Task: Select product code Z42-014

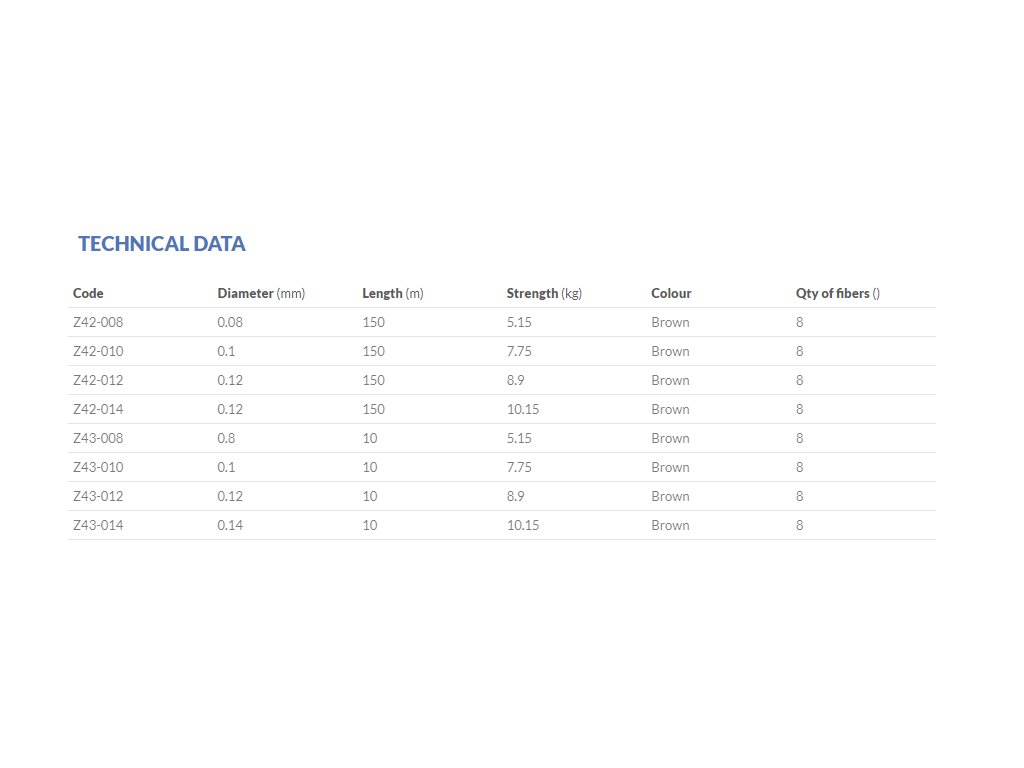Action: pos(98,410)
